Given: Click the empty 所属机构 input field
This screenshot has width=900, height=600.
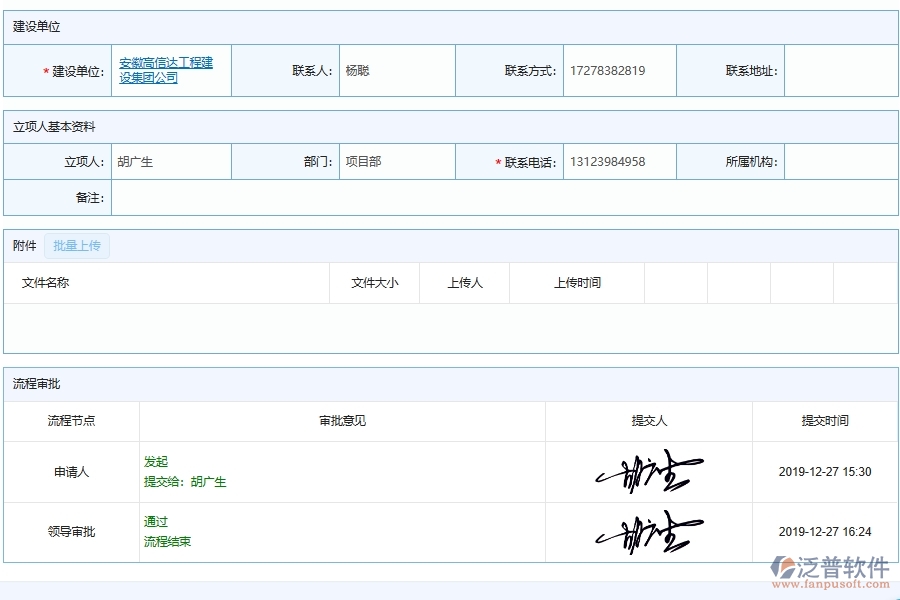Looking at the screenshot, I should click(841, 160).
